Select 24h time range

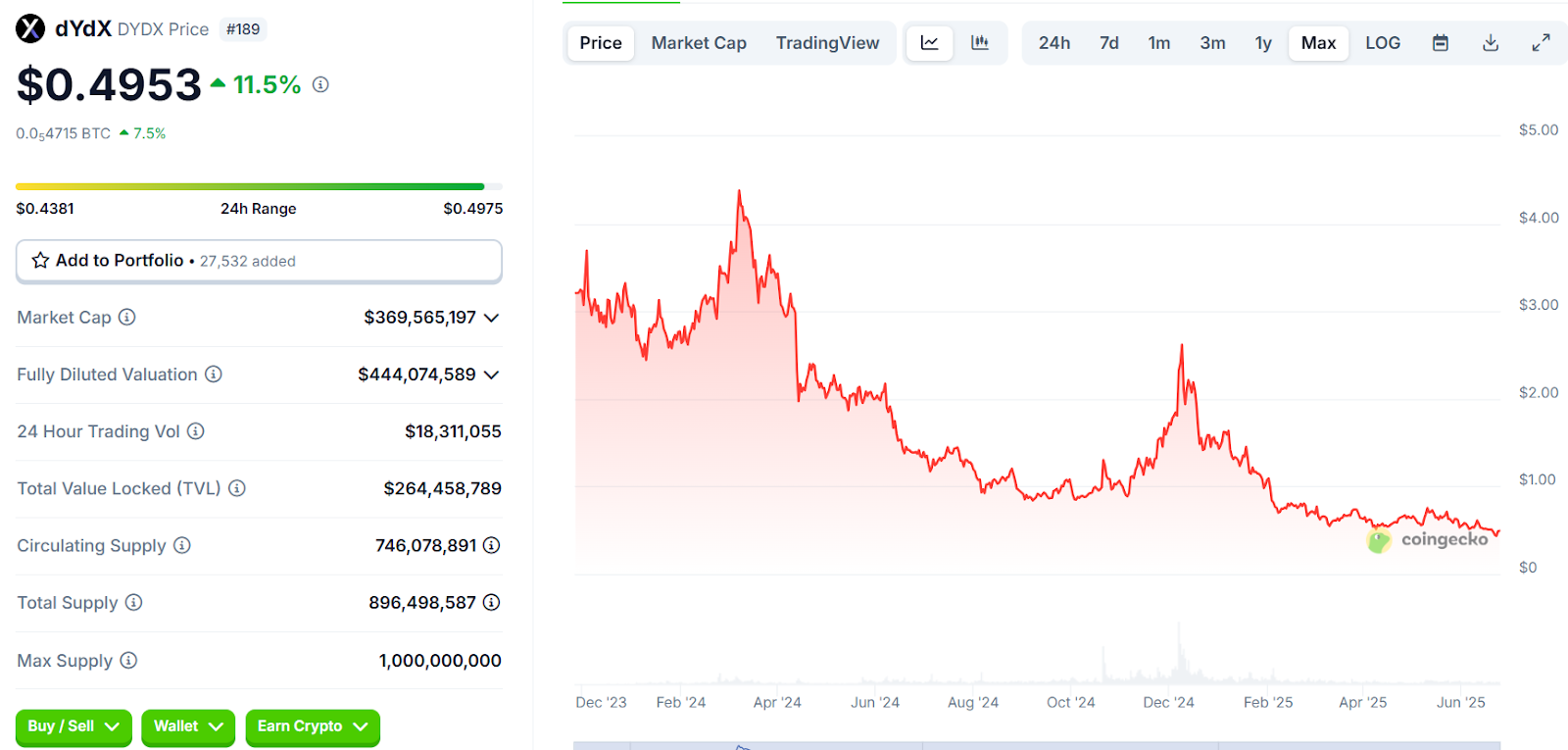(1054, 43)
